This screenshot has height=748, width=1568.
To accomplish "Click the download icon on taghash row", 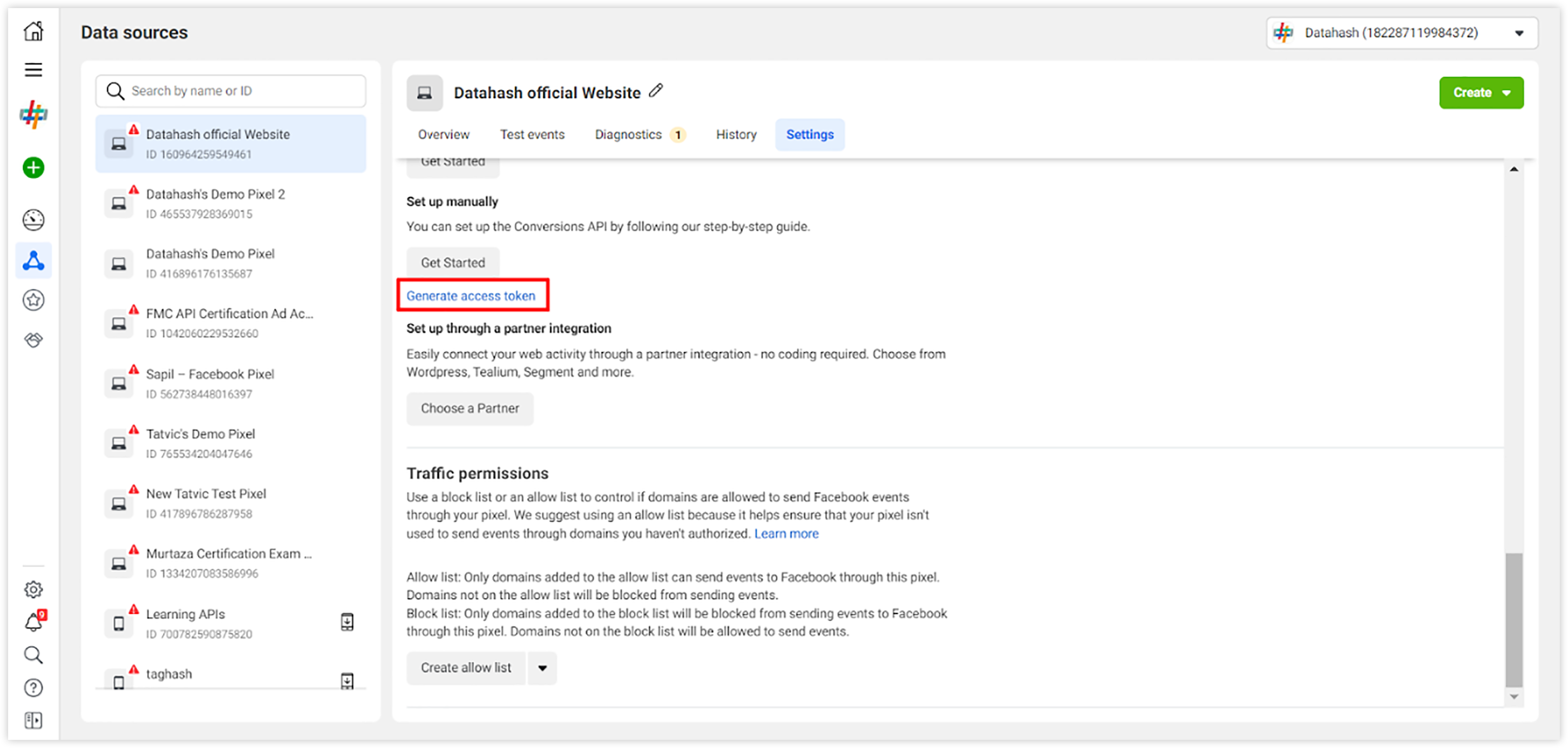I will point(347,681).
